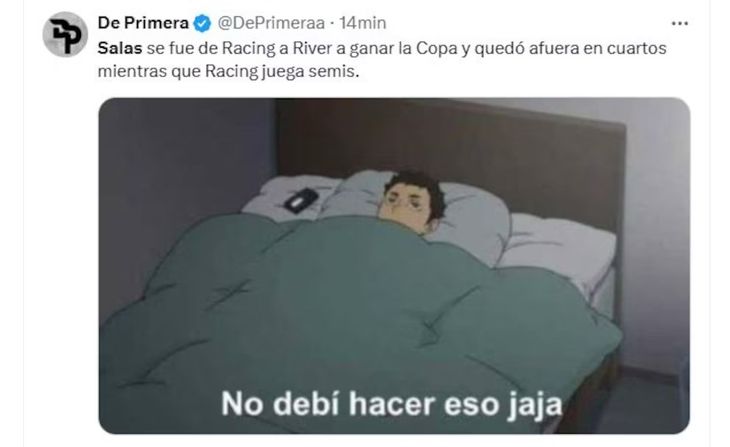
Task: Open the three-dots more options menu
Action: [x=680, y=23]
